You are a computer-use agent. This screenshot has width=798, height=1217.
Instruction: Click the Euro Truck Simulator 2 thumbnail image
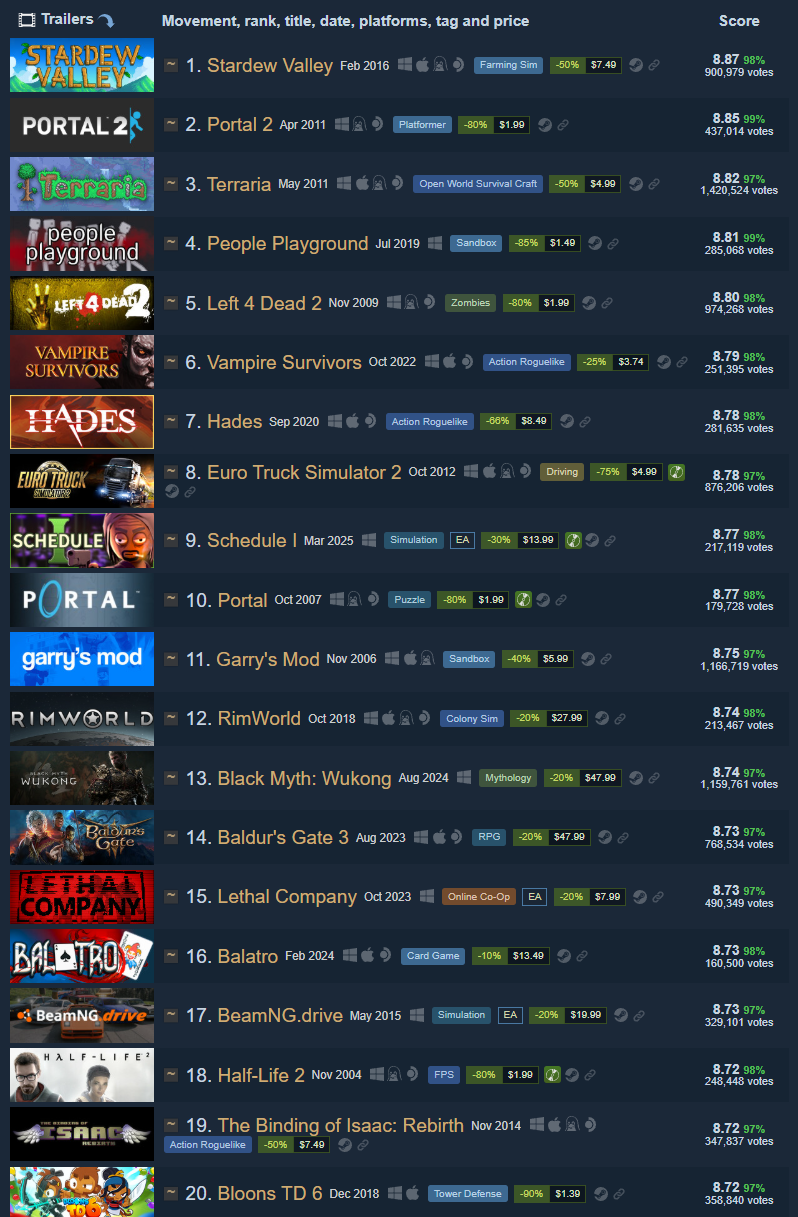tap(82, 481)
